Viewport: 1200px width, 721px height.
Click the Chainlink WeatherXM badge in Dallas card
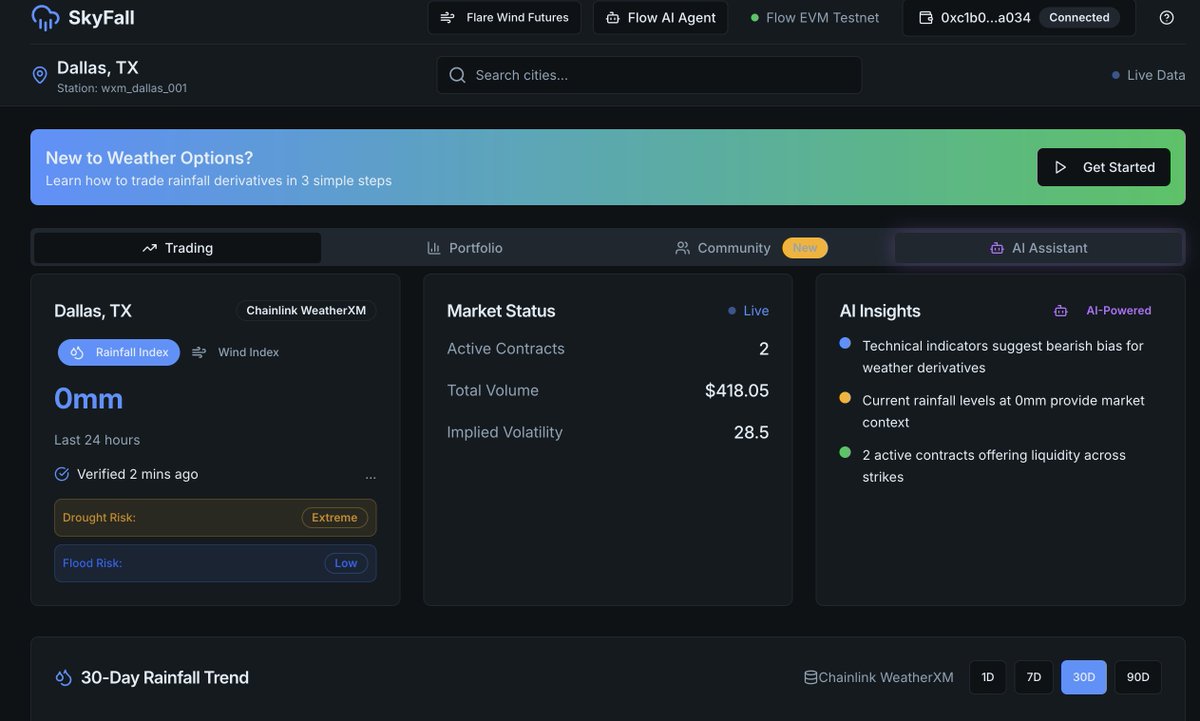306,311
